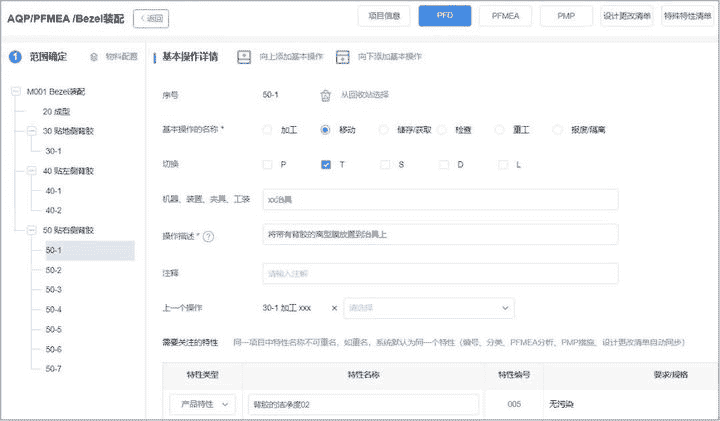The height and width of the screenshot is (421, 720).
Task: Select the 检查 radio button
Action: pos(442,130)
